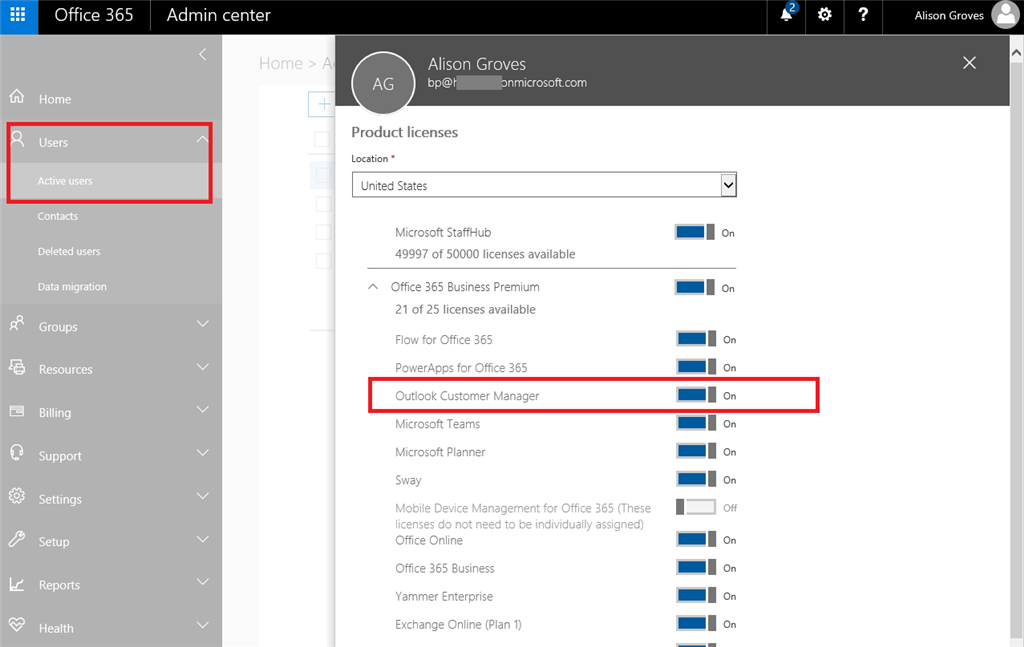Click Office 365 header link
The width and height of the screenshot is (1024, 647).
(x=93, y=15)
